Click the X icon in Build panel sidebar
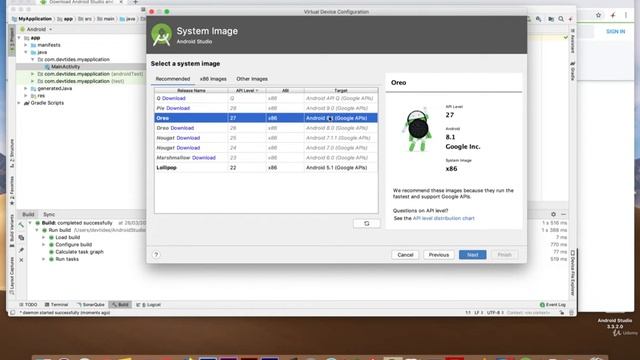This screenshot has width=640, height=360. 21,260
